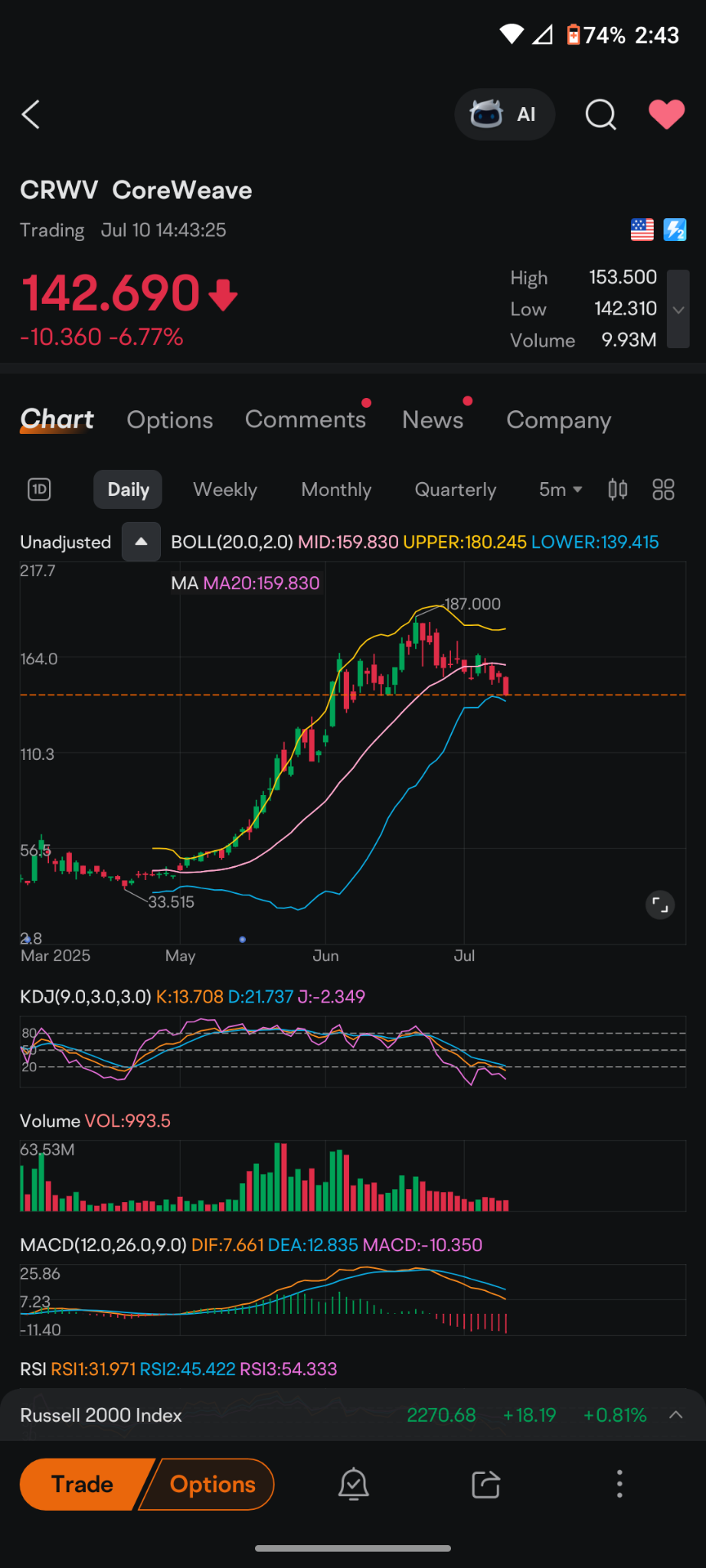Open the News tab

433,419
